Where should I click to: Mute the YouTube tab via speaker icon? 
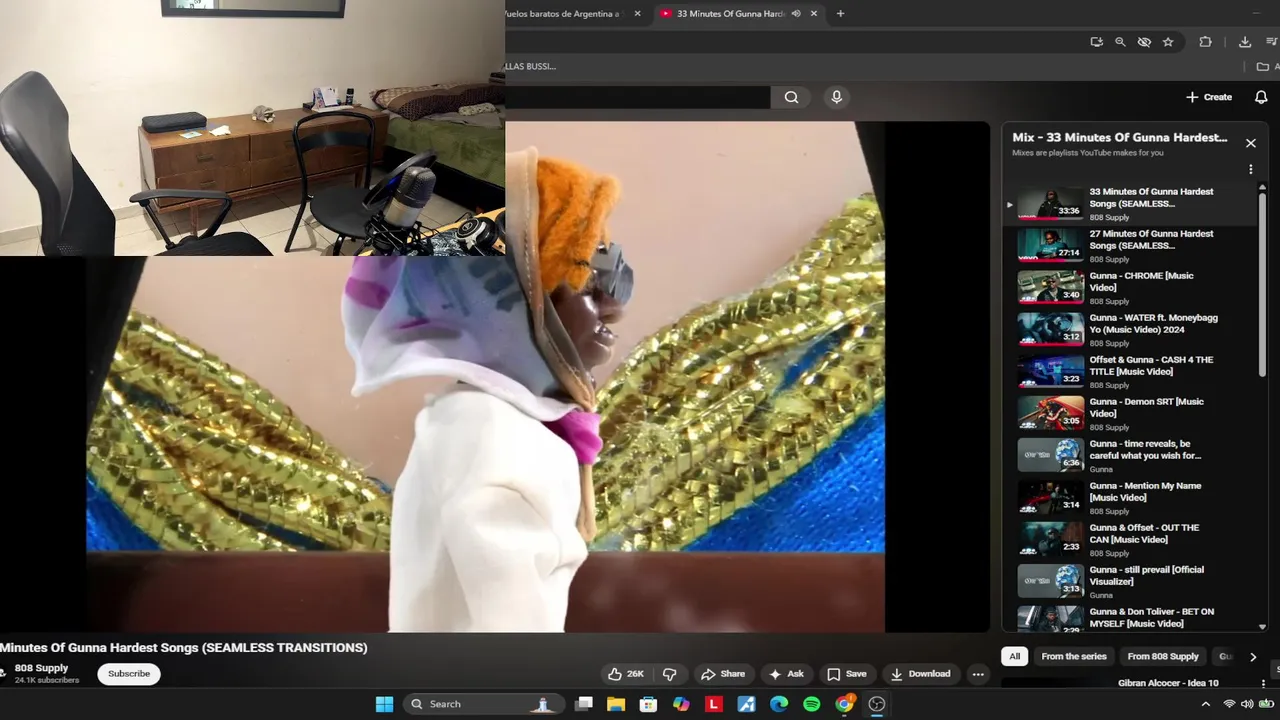tap(796, 14)
